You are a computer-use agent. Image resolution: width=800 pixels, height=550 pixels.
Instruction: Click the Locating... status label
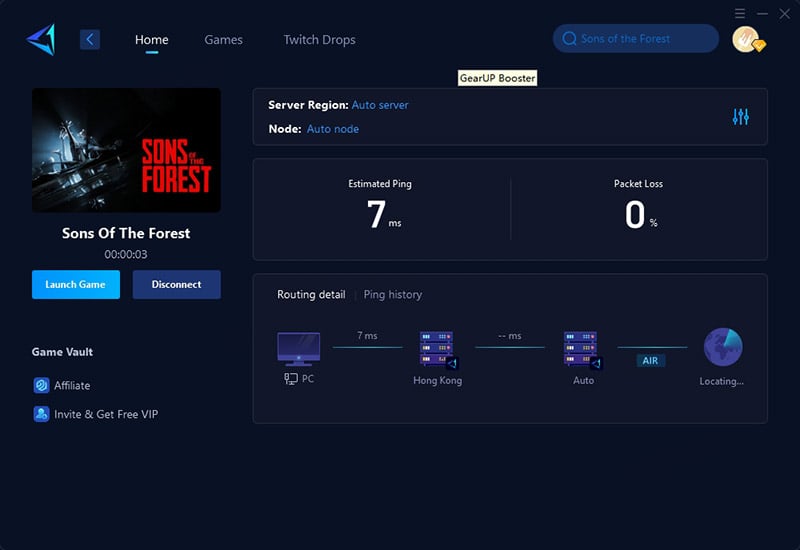[x=721, y=381]
